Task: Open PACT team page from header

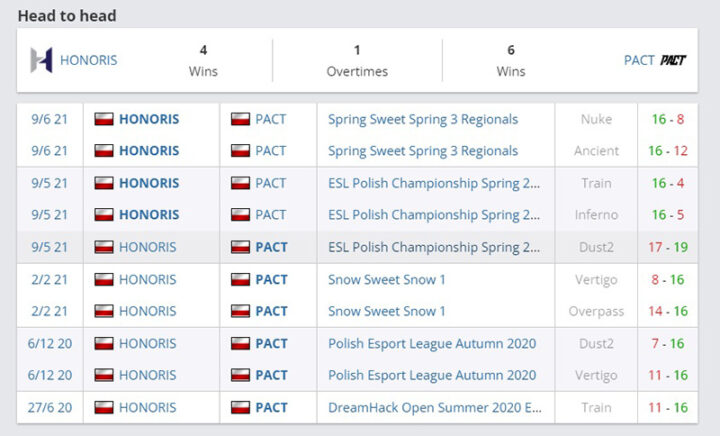Action: 639,60
